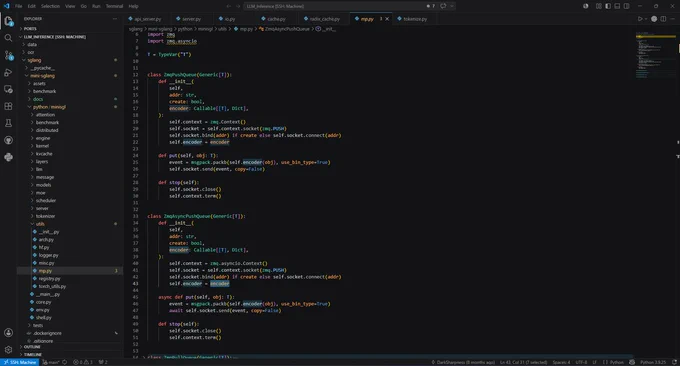Open the Python extension sidebar icon
Screen dimensions: 680x366
point(8,157)
